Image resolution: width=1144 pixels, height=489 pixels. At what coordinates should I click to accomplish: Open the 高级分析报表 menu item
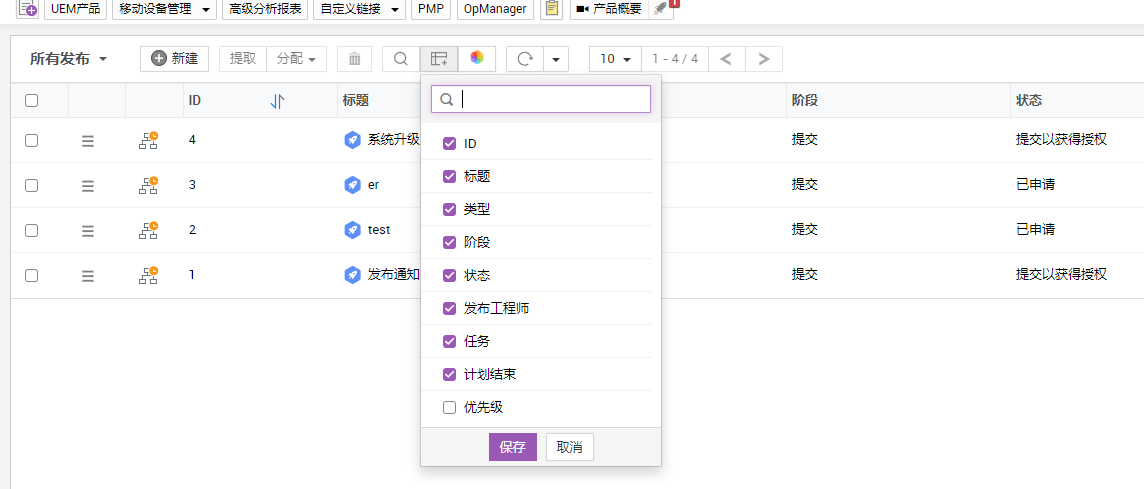pyautogui.click(x=265, y=9)
